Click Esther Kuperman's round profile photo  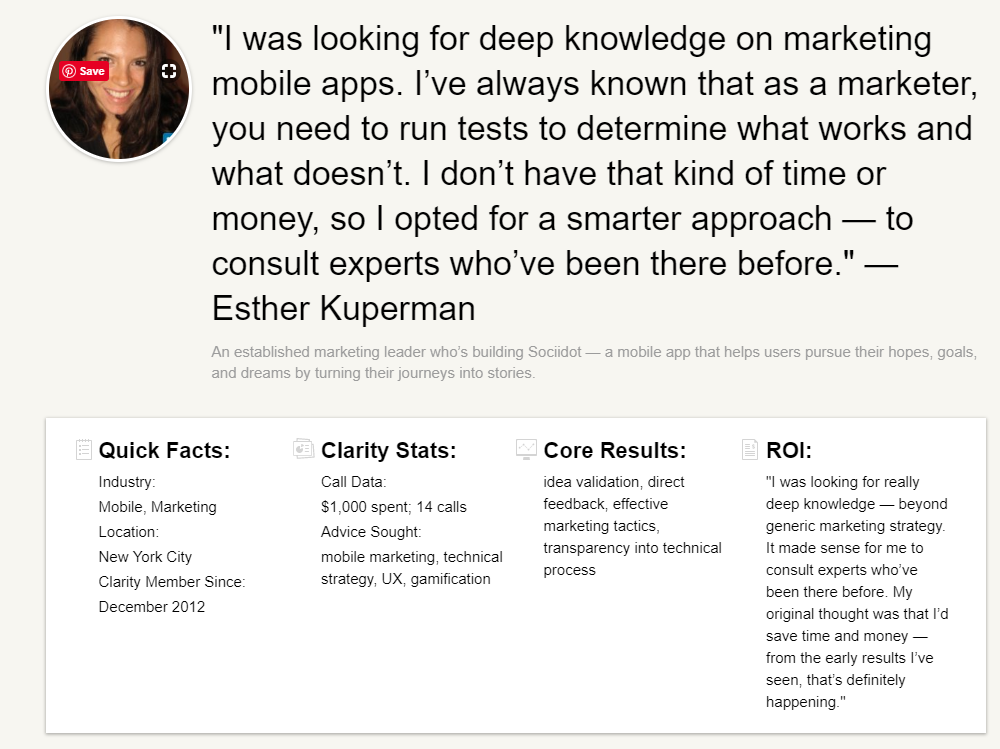119,89
